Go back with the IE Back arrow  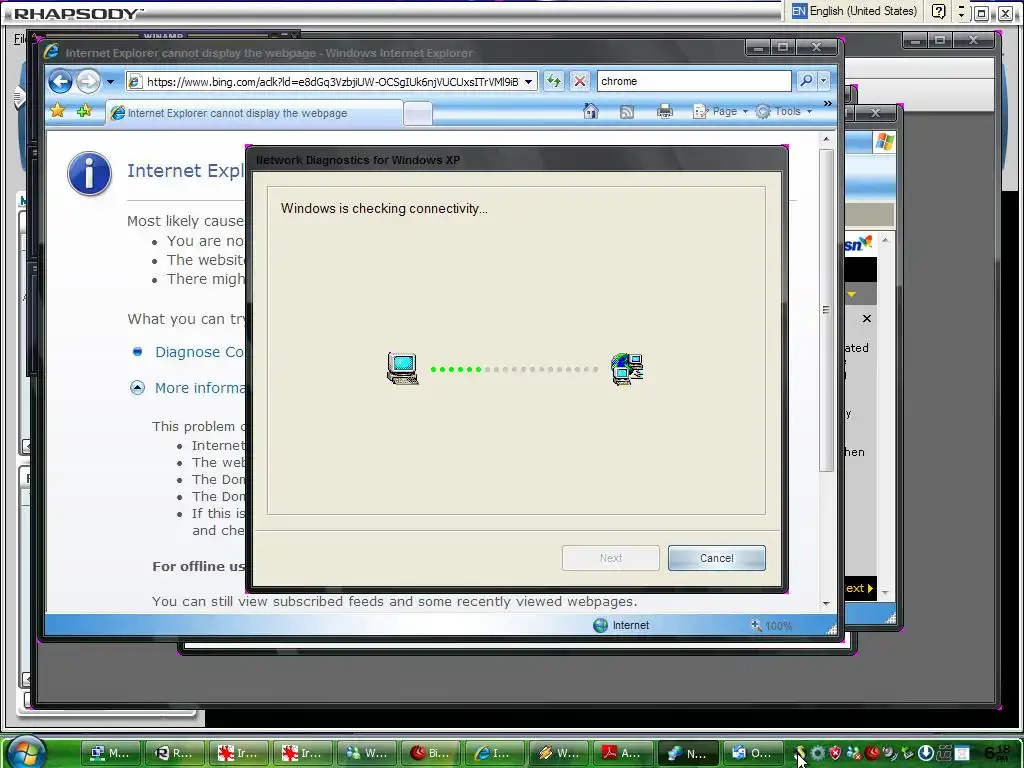point(60,82)
